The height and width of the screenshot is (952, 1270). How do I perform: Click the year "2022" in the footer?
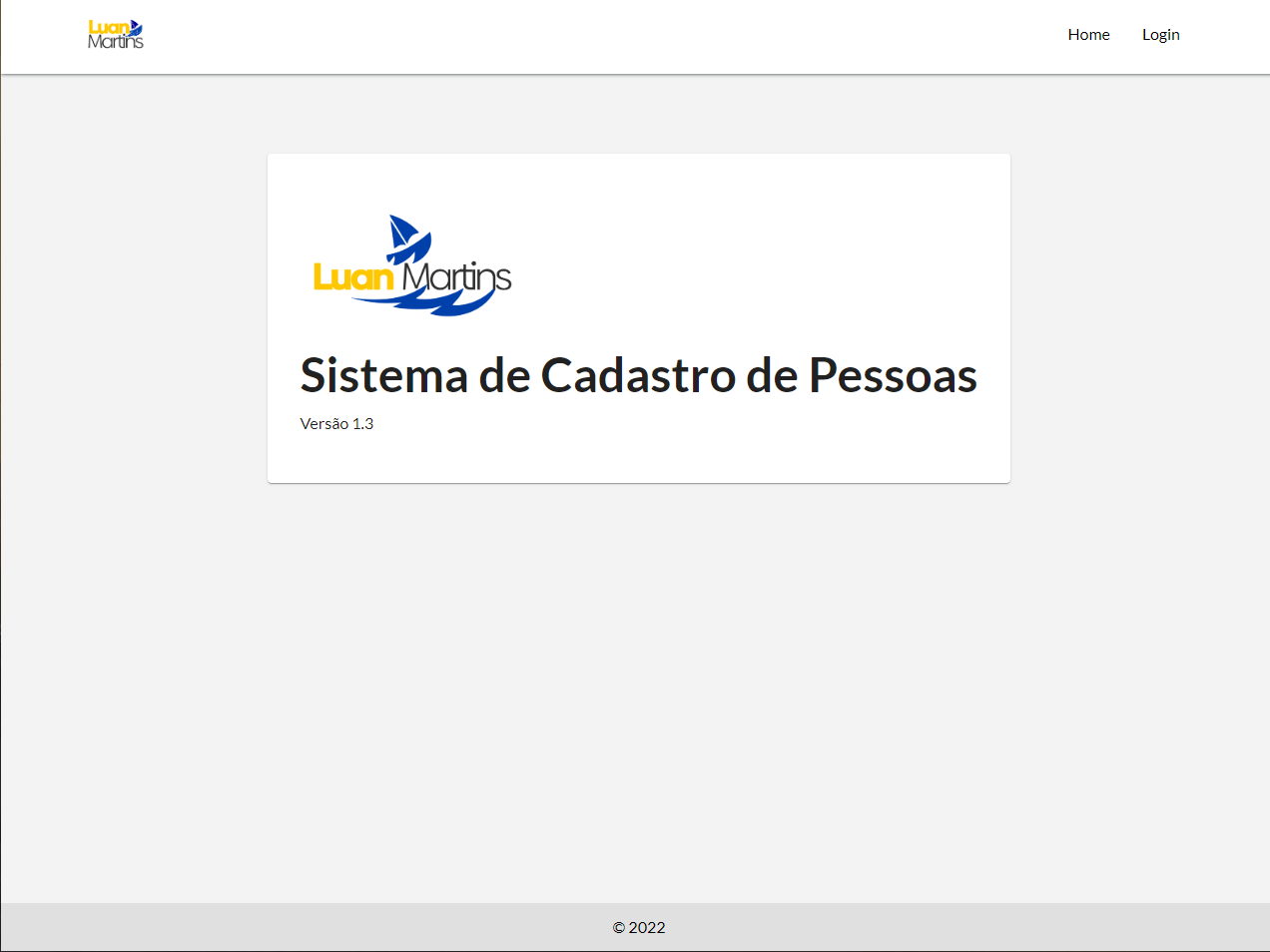pyautogui.click(x=647, y=928)
